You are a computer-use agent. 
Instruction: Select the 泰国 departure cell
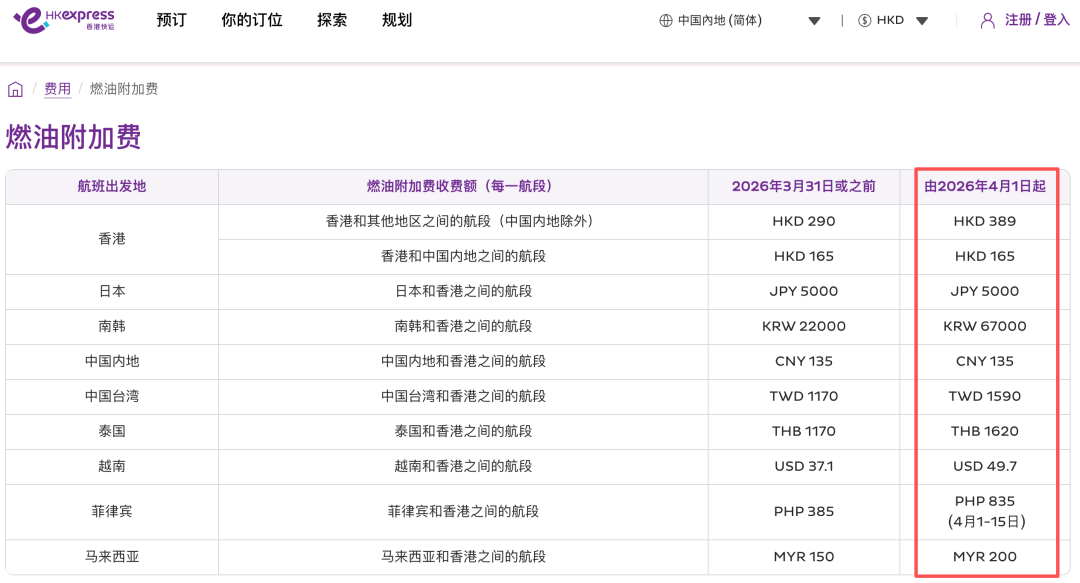tap(112, 431)
